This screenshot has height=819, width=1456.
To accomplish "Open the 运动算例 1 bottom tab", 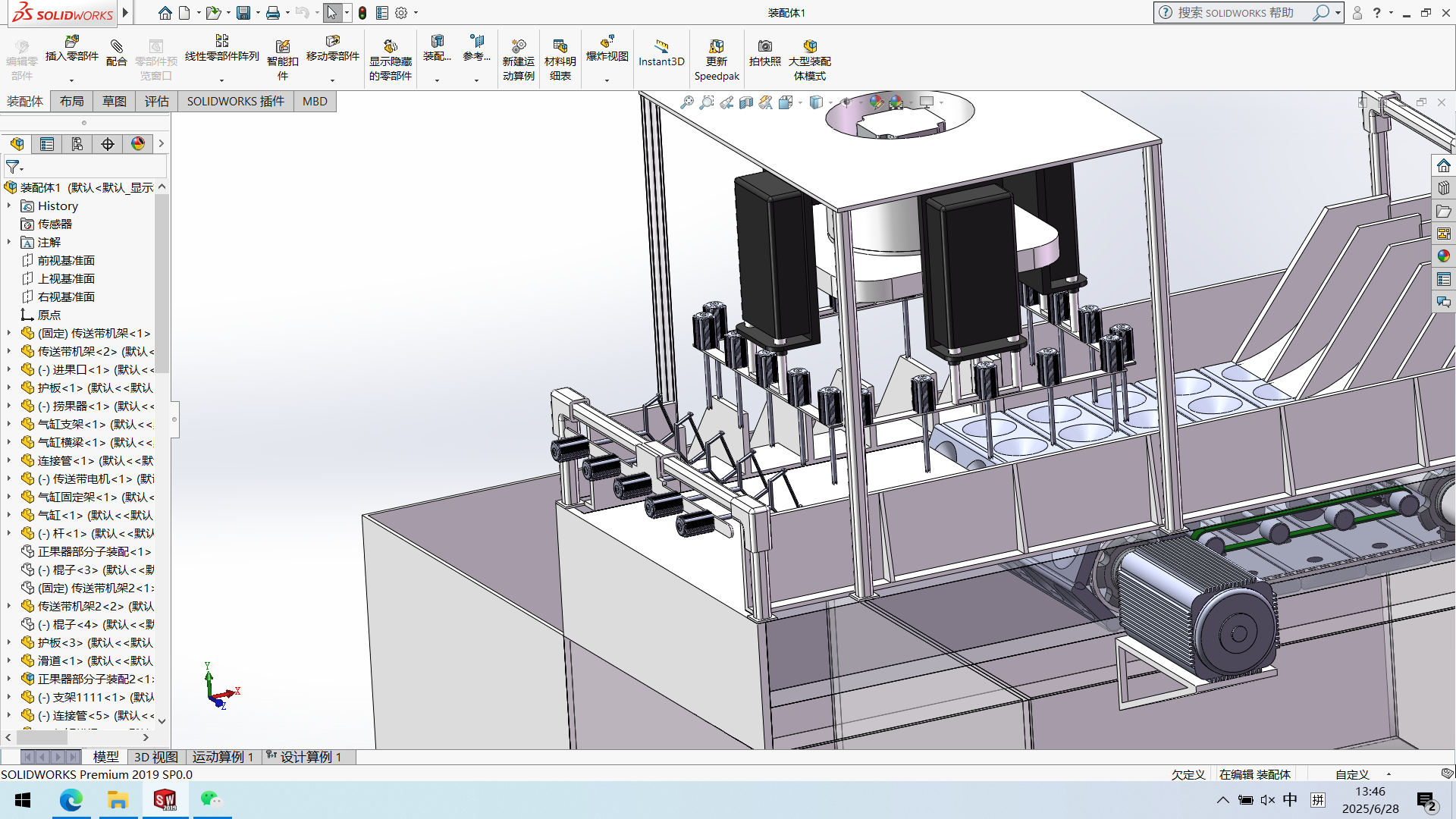I will [222, 757].
